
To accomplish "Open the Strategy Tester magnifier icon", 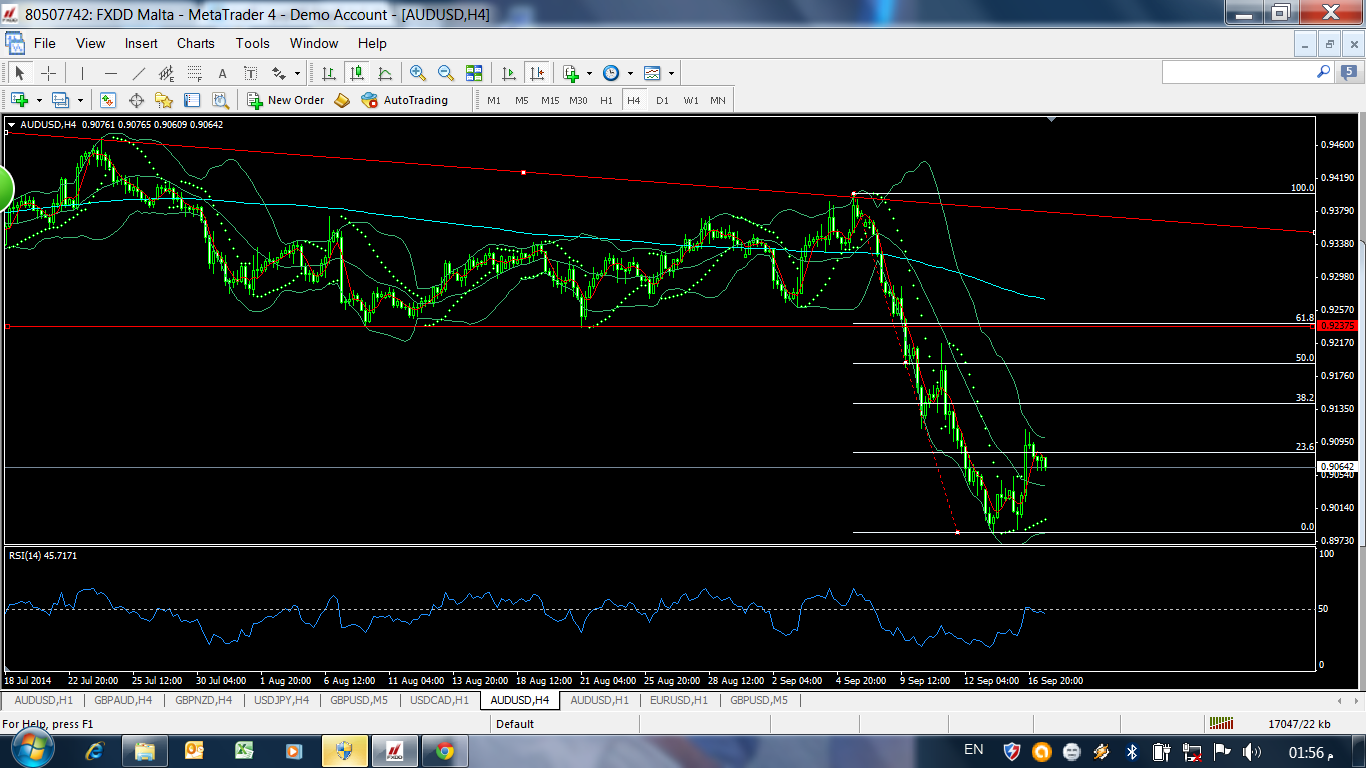I will 220,100.
